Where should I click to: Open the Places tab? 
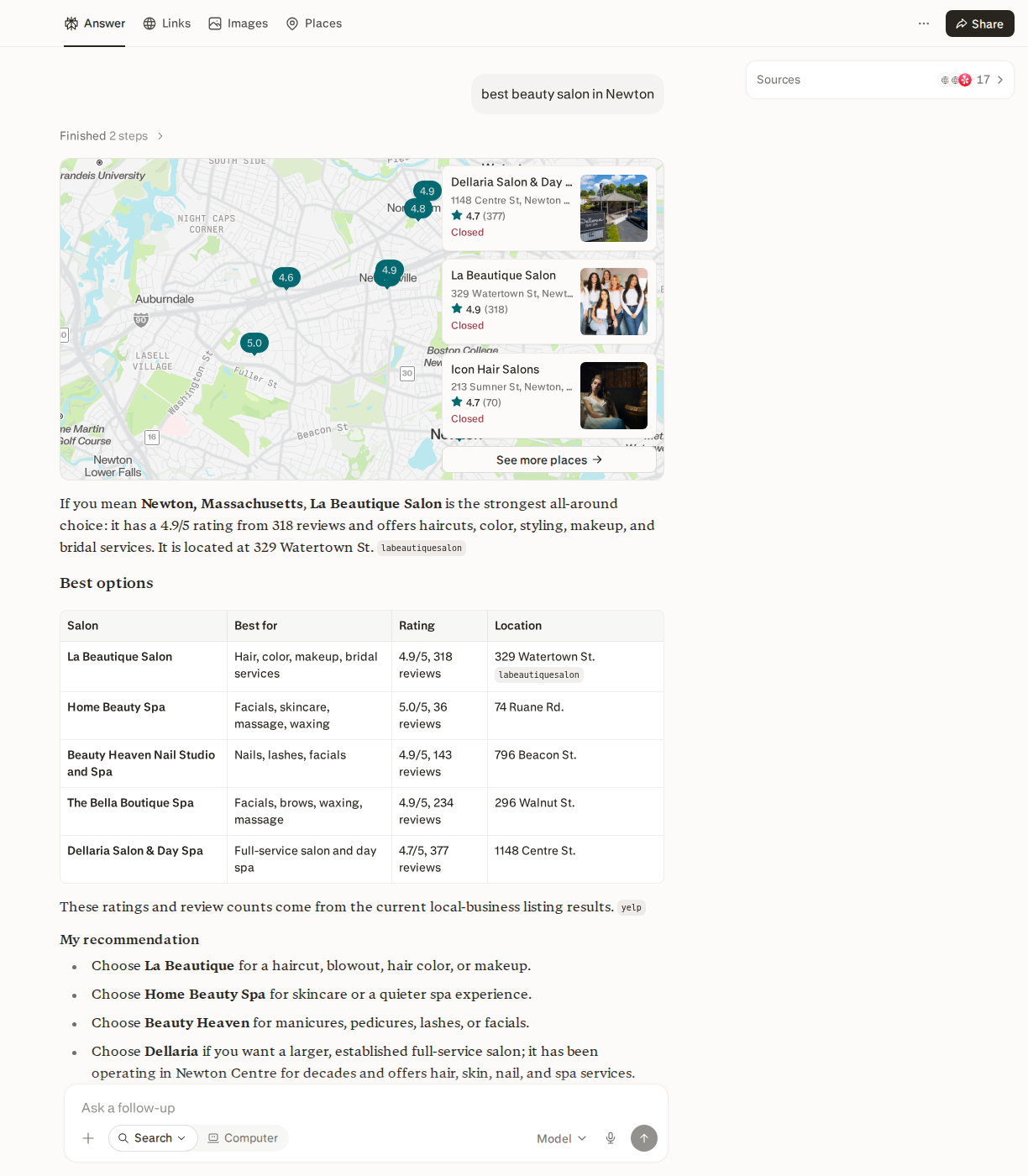[314, 24]
